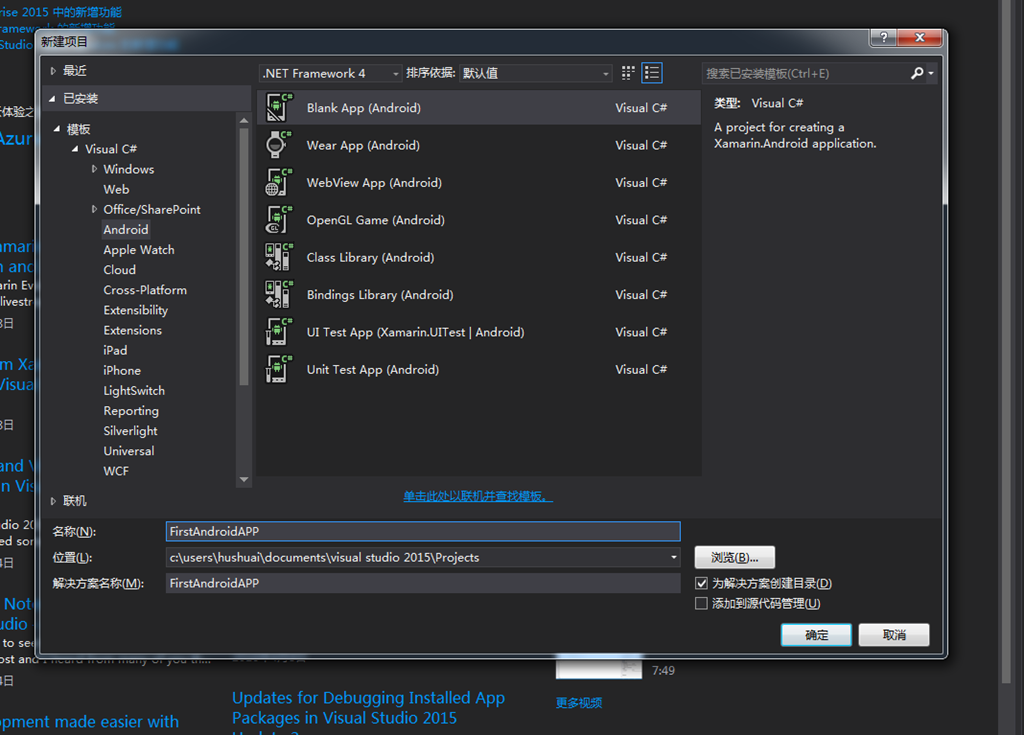Click the UI Test App template icon
Viewport: 1024px width, 735px height.
tap(278, 332)
